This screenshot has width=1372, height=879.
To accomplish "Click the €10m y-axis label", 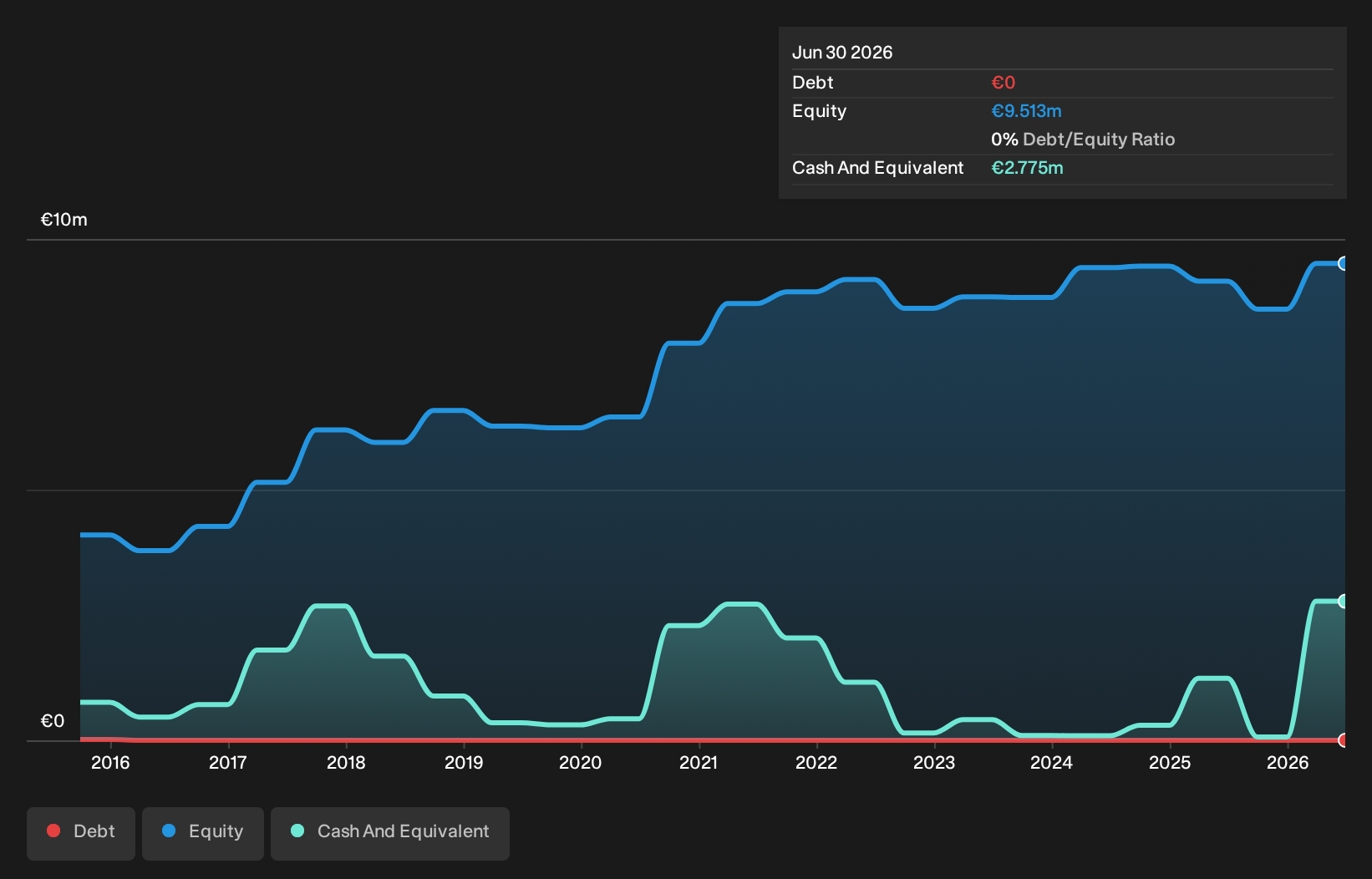I will coord(64,220).
